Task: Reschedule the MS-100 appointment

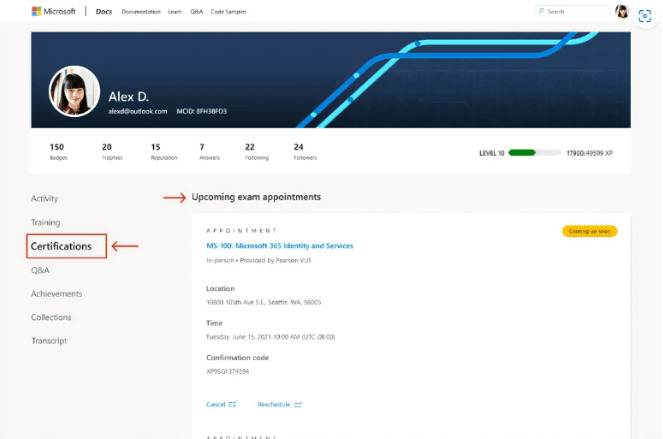Action: [274, 404]
